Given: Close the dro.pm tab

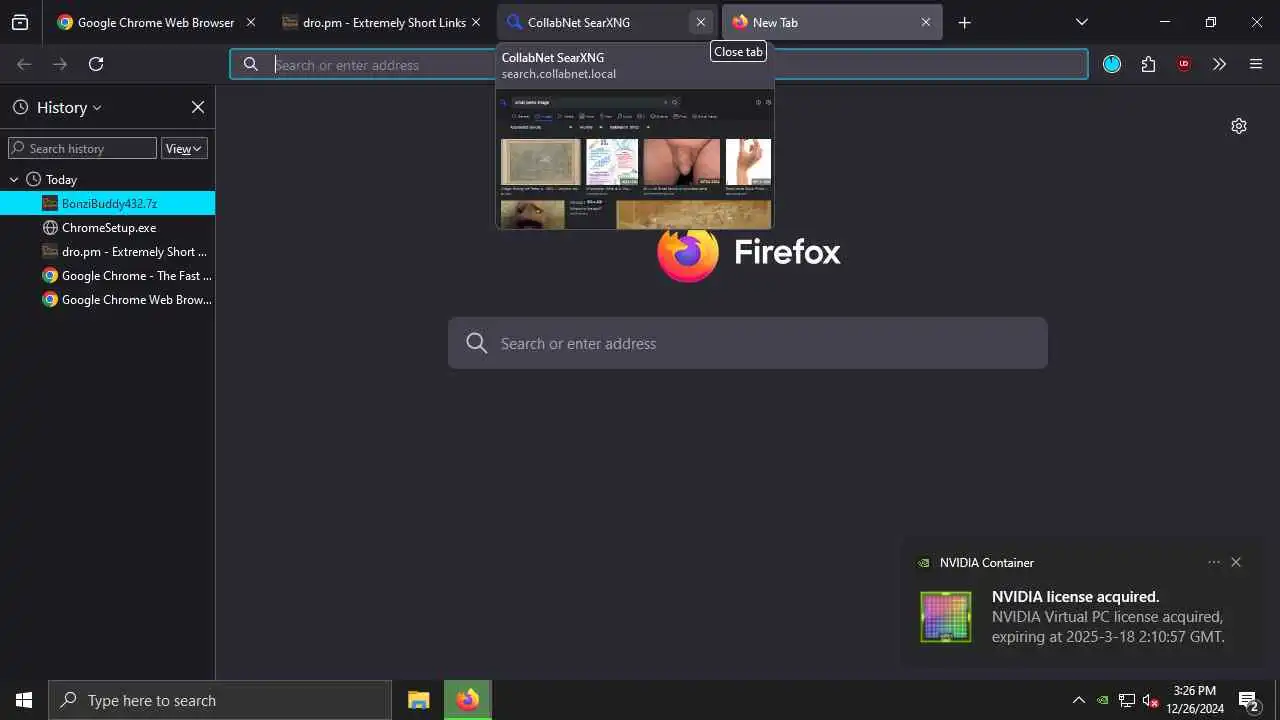Looking at the screenshot, I should point(476,22).
